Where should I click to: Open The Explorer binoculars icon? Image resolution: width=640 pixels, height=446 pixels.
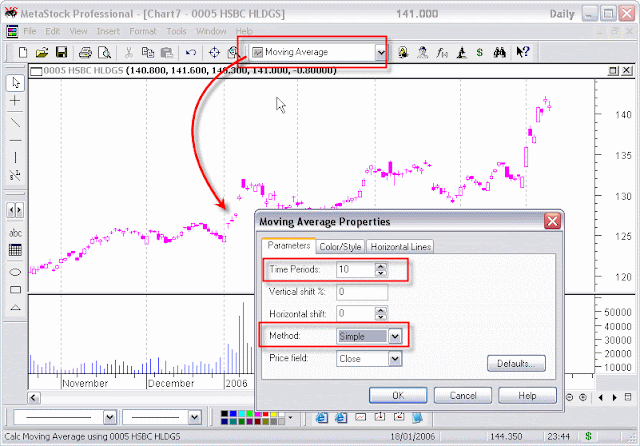click(x=499, y=52)
